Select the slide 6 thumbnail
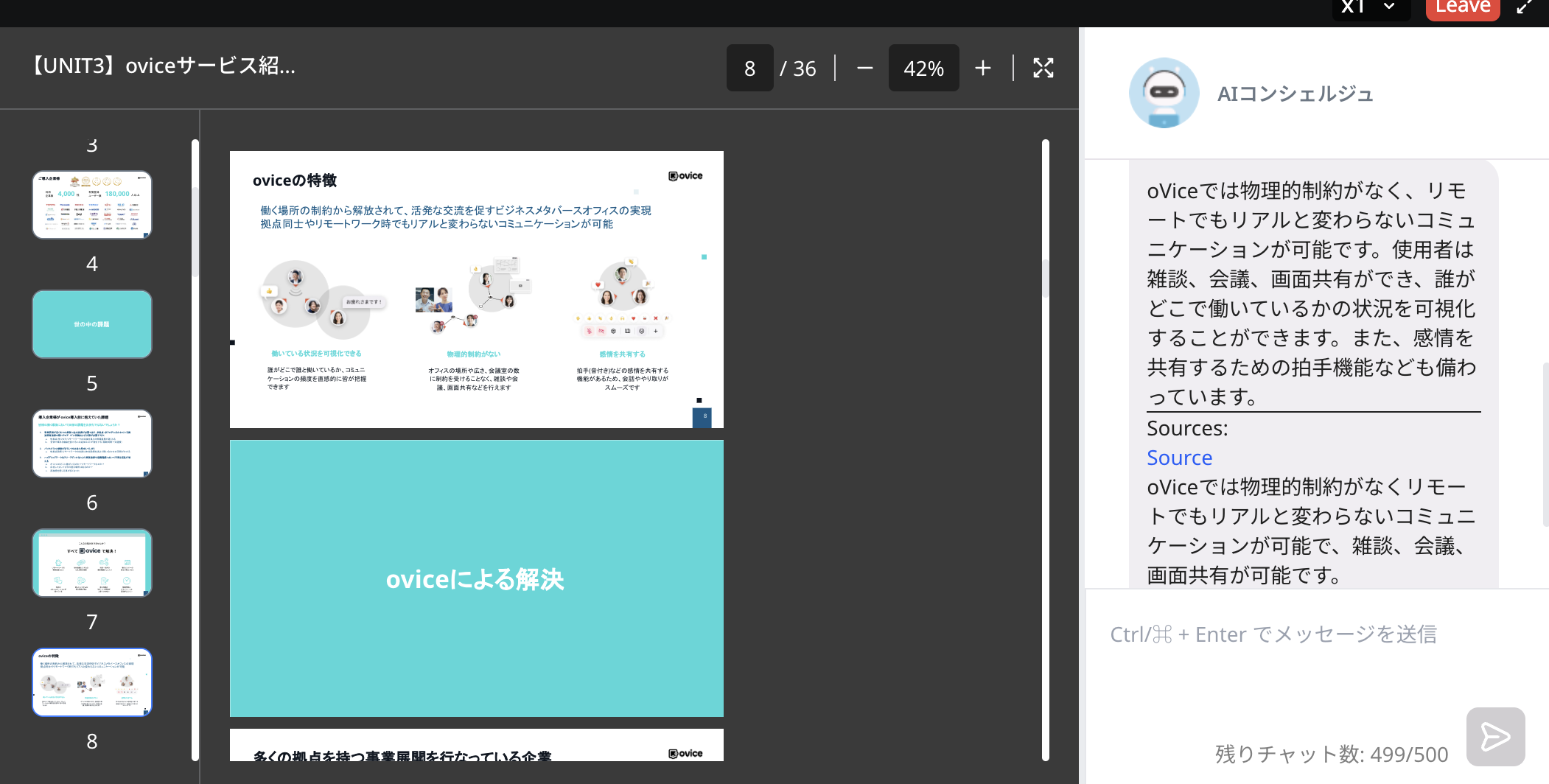 click(91, 444)
